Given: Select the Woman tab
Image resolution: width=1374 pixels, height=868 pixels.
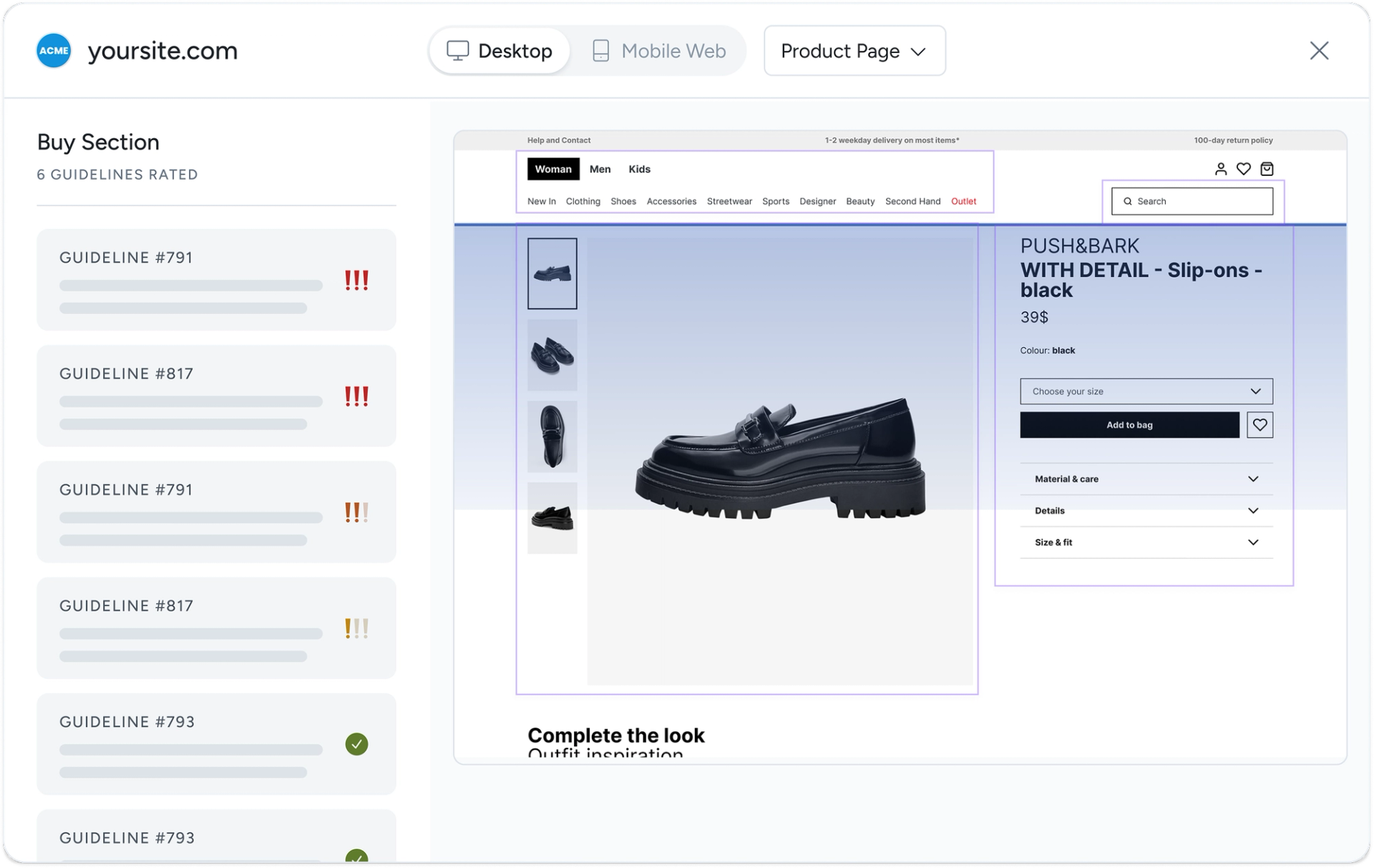Looking at the screenshot, I should pyautogui.click(x=553, y=169).
